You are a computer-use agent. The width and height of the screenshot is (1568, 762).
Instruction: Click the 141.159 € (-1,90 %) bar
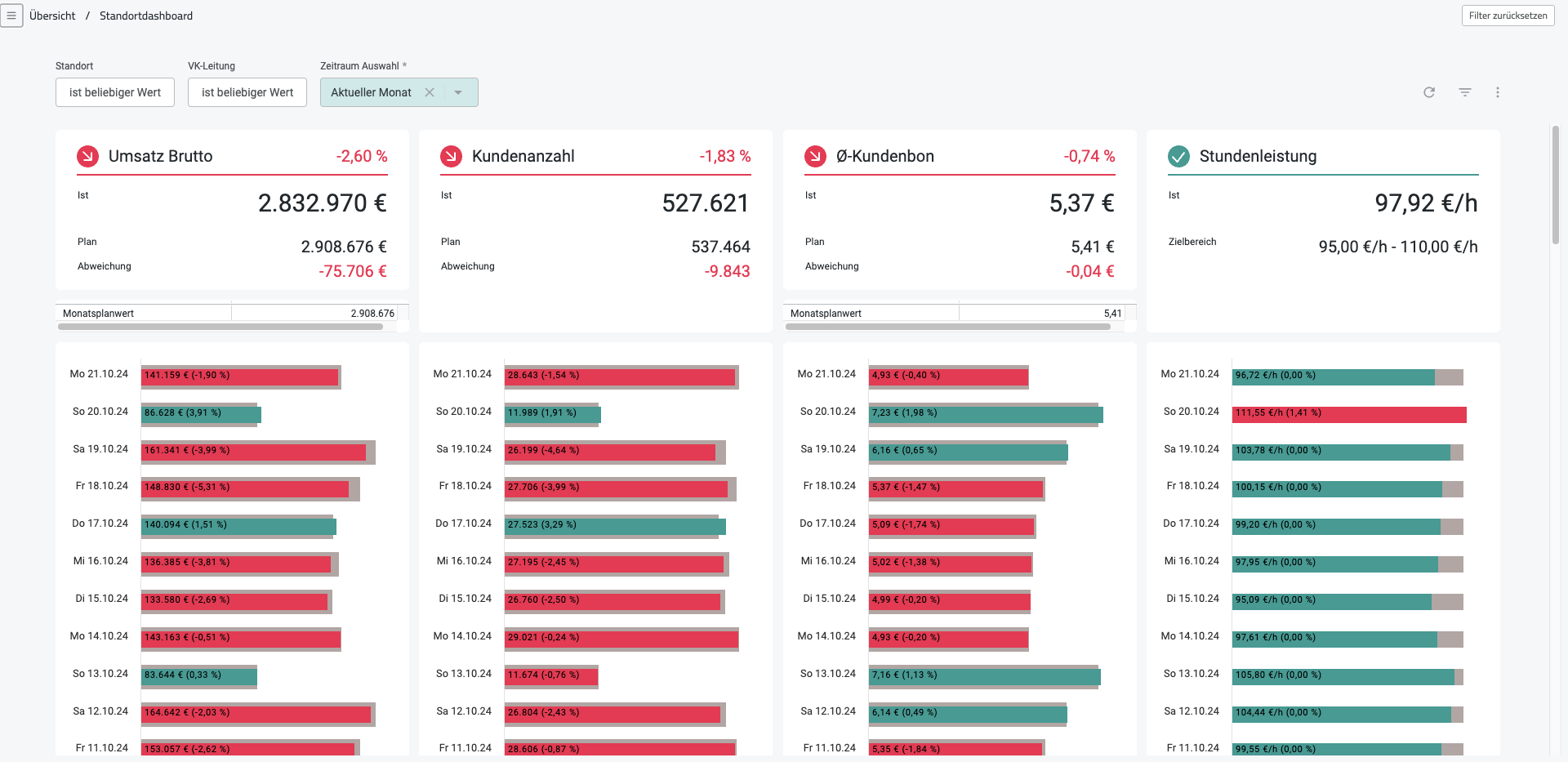(240, 376)
